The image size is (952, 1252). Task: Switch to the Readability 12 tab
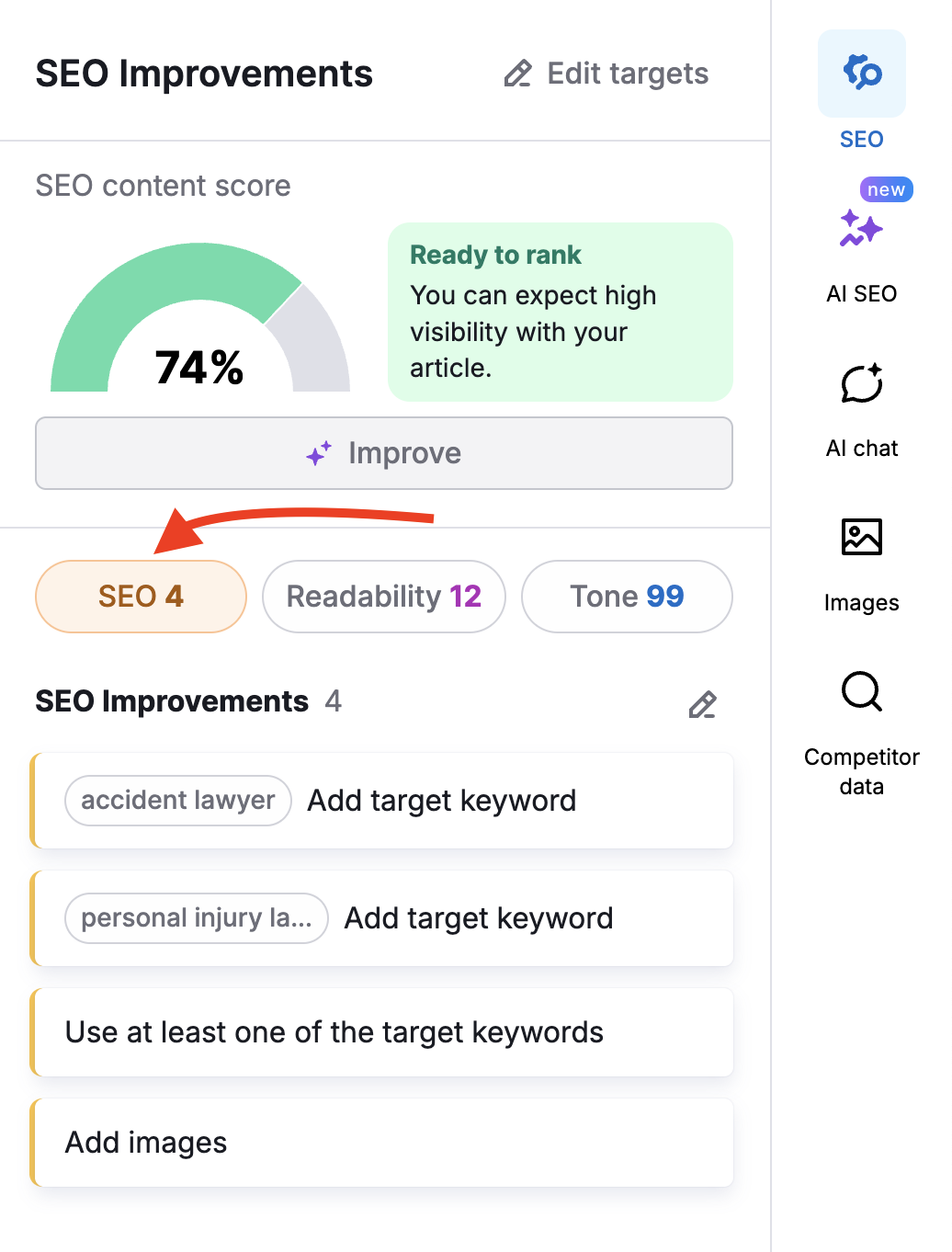[x=383, y=596]
